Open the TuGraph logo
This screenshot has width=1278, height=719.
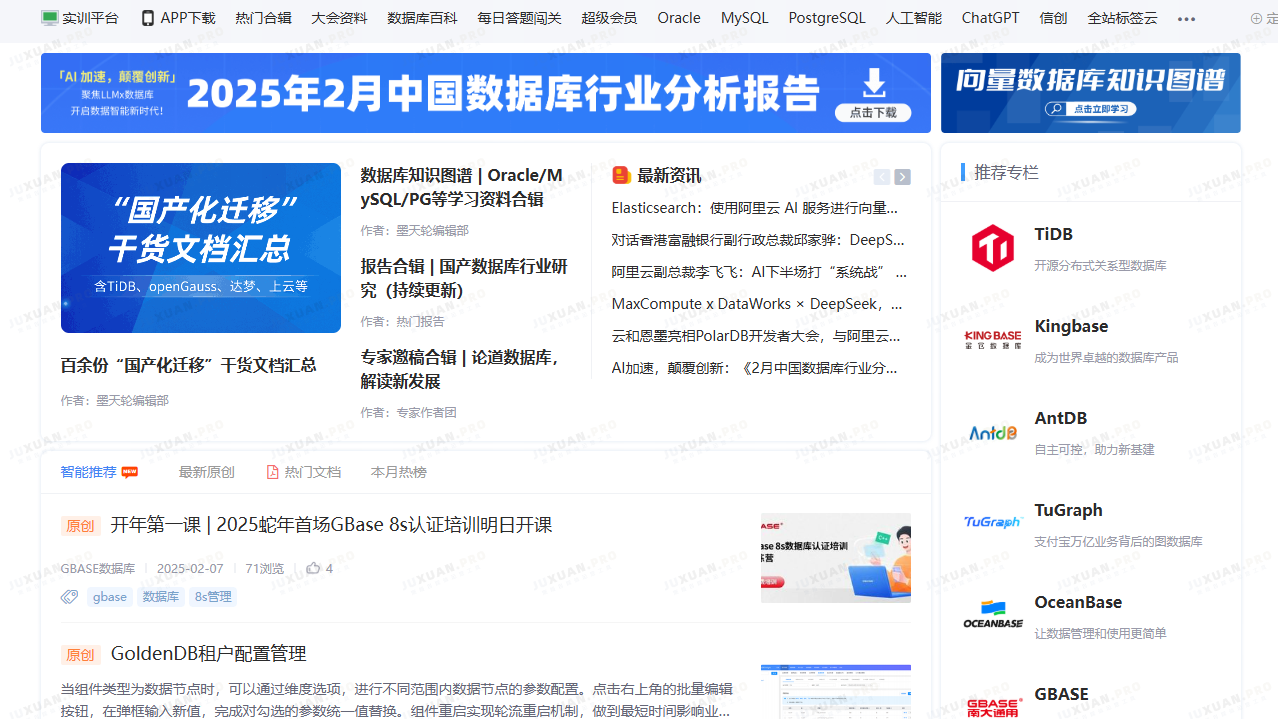pos(993,522)
